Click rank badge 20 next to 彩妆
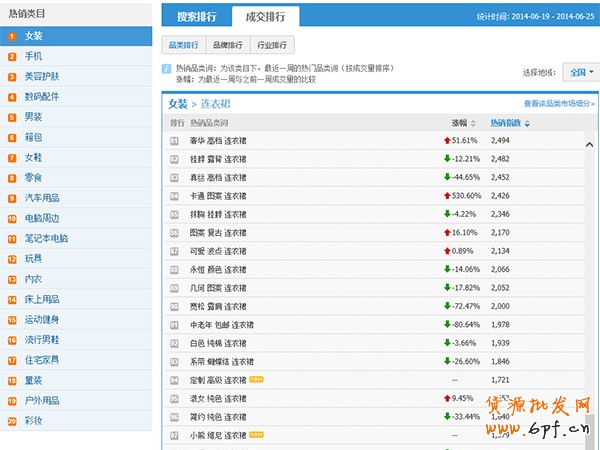 (x=12, y=422)
